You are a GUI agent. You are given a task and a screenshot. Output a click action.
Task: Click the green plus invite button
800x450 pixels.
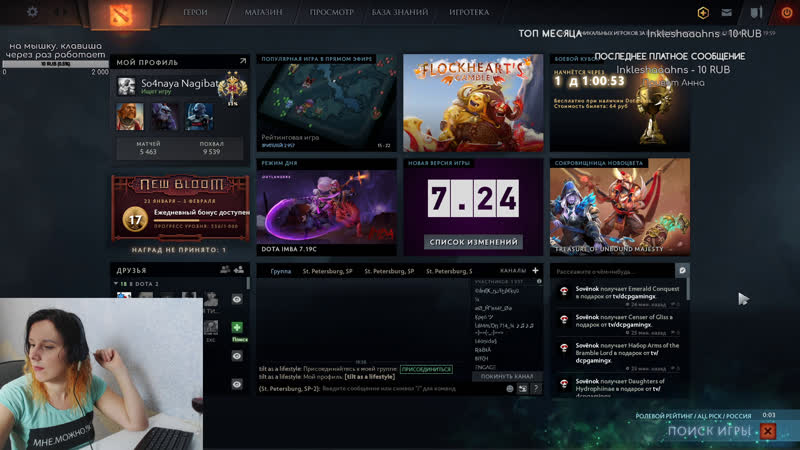coord(237,327)
